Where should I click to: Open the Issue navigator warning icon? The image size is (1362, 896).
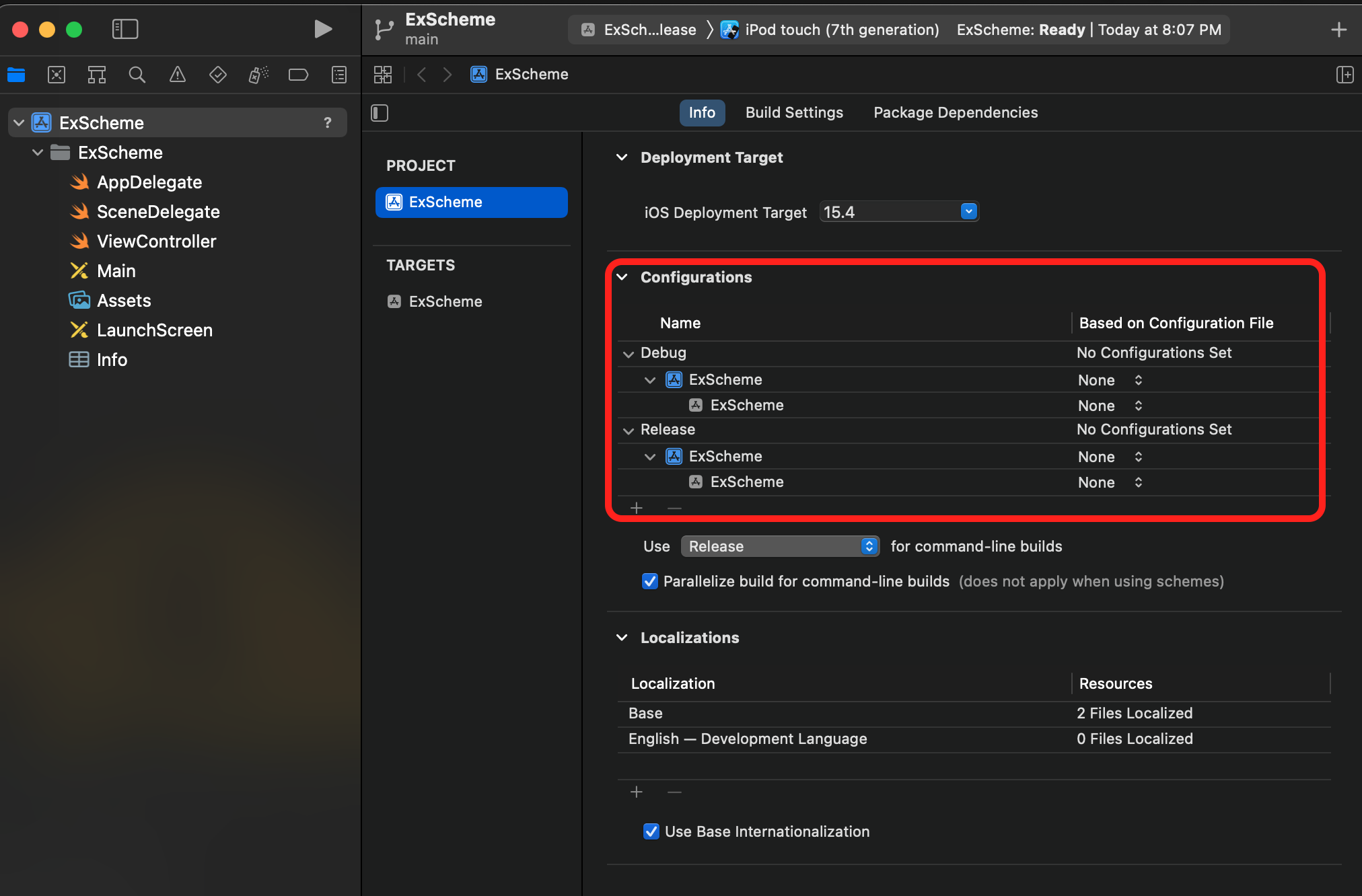click(178, 75)
